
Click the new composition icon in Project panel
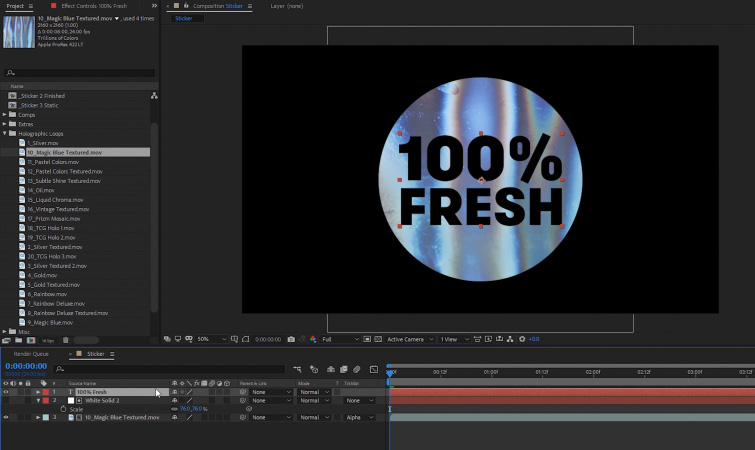tap(31, 340)
